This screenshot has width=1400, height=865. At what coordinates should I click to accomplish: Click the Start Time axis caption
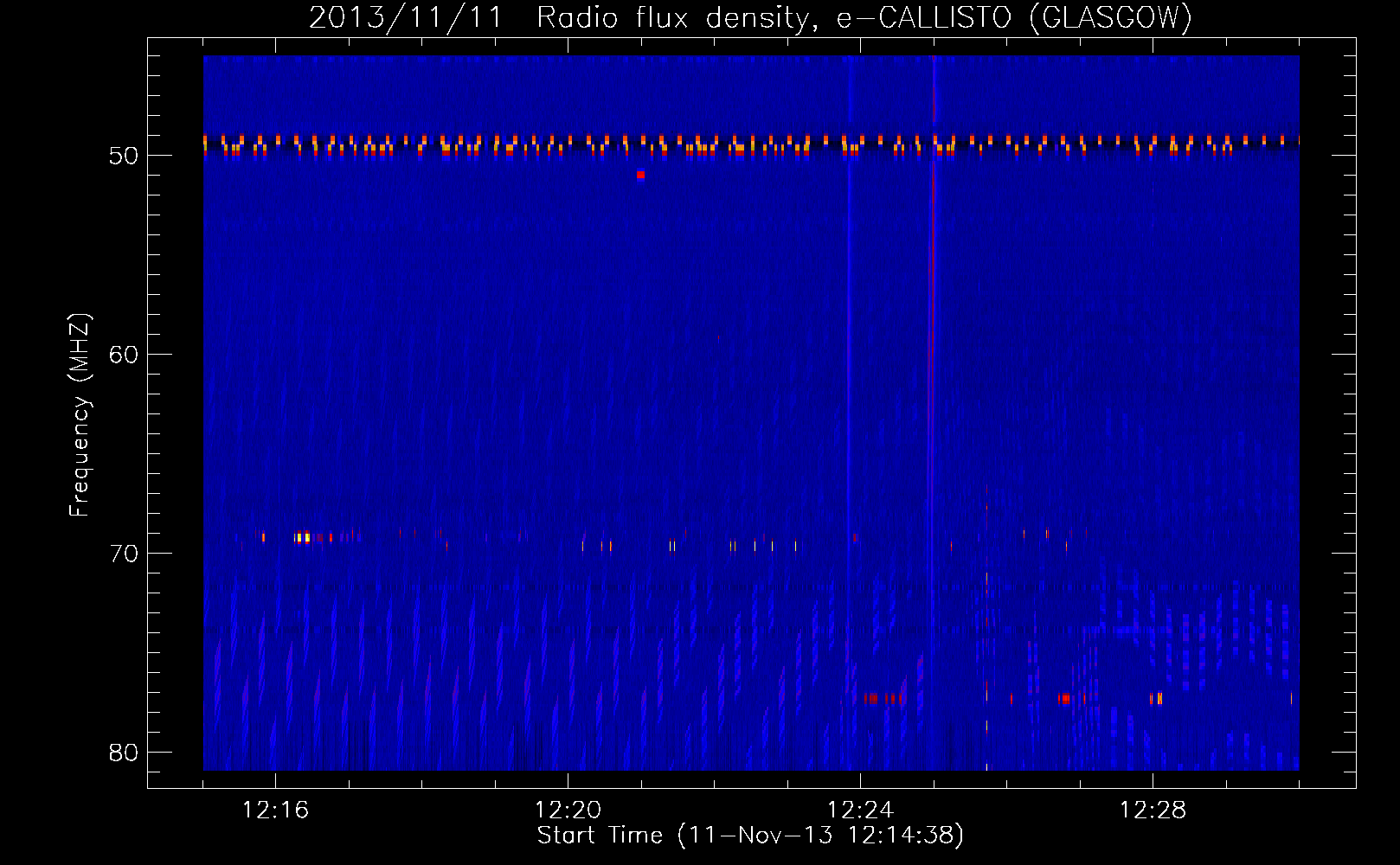pyautogui.click(x=750, y=835)
